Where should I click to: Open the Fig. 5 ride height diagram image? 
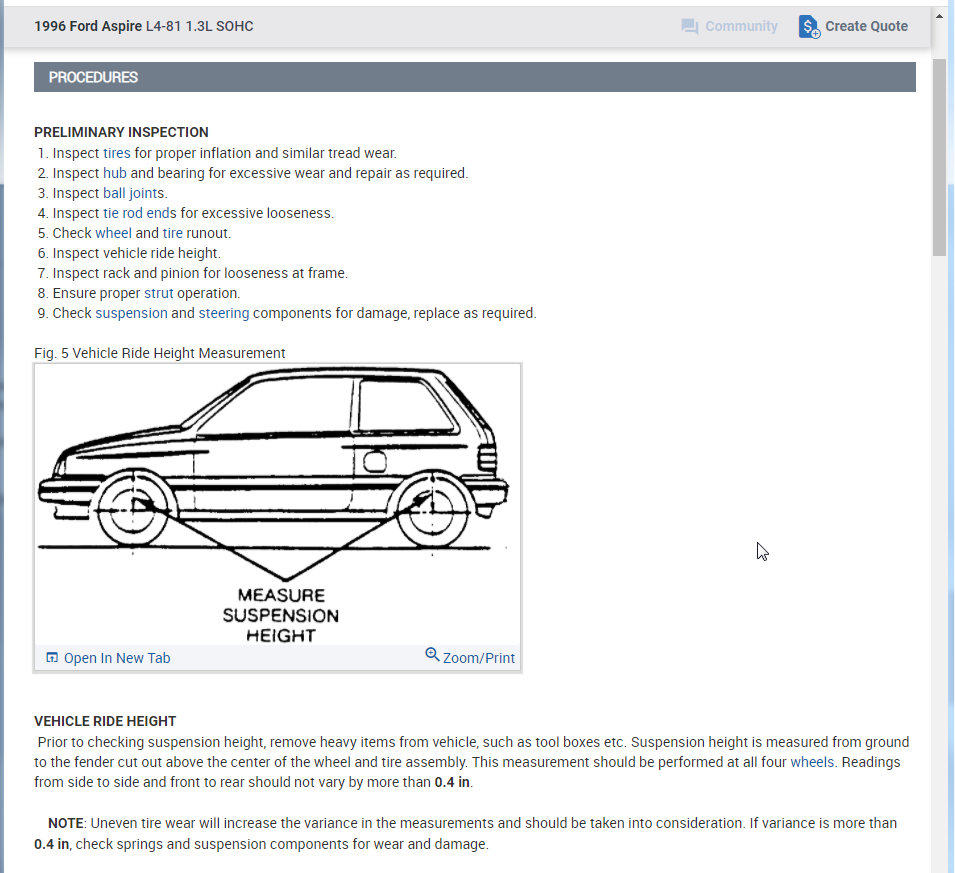tap(277, 500)
